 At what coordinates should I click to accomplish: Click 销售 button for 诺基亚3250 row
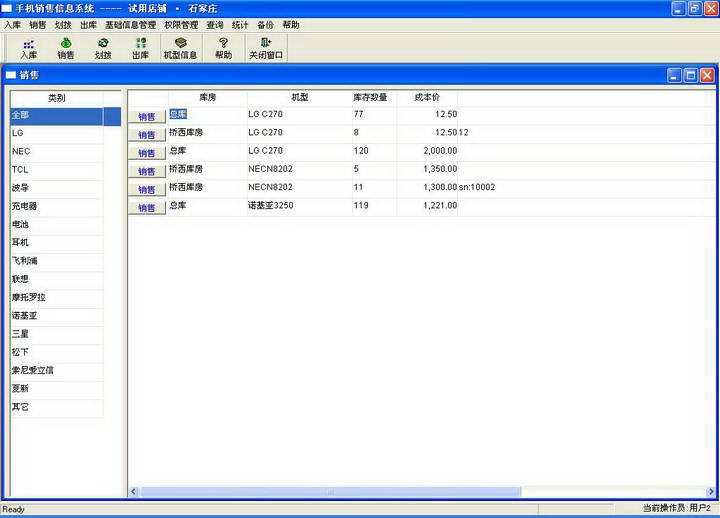[x=146, y=208]
